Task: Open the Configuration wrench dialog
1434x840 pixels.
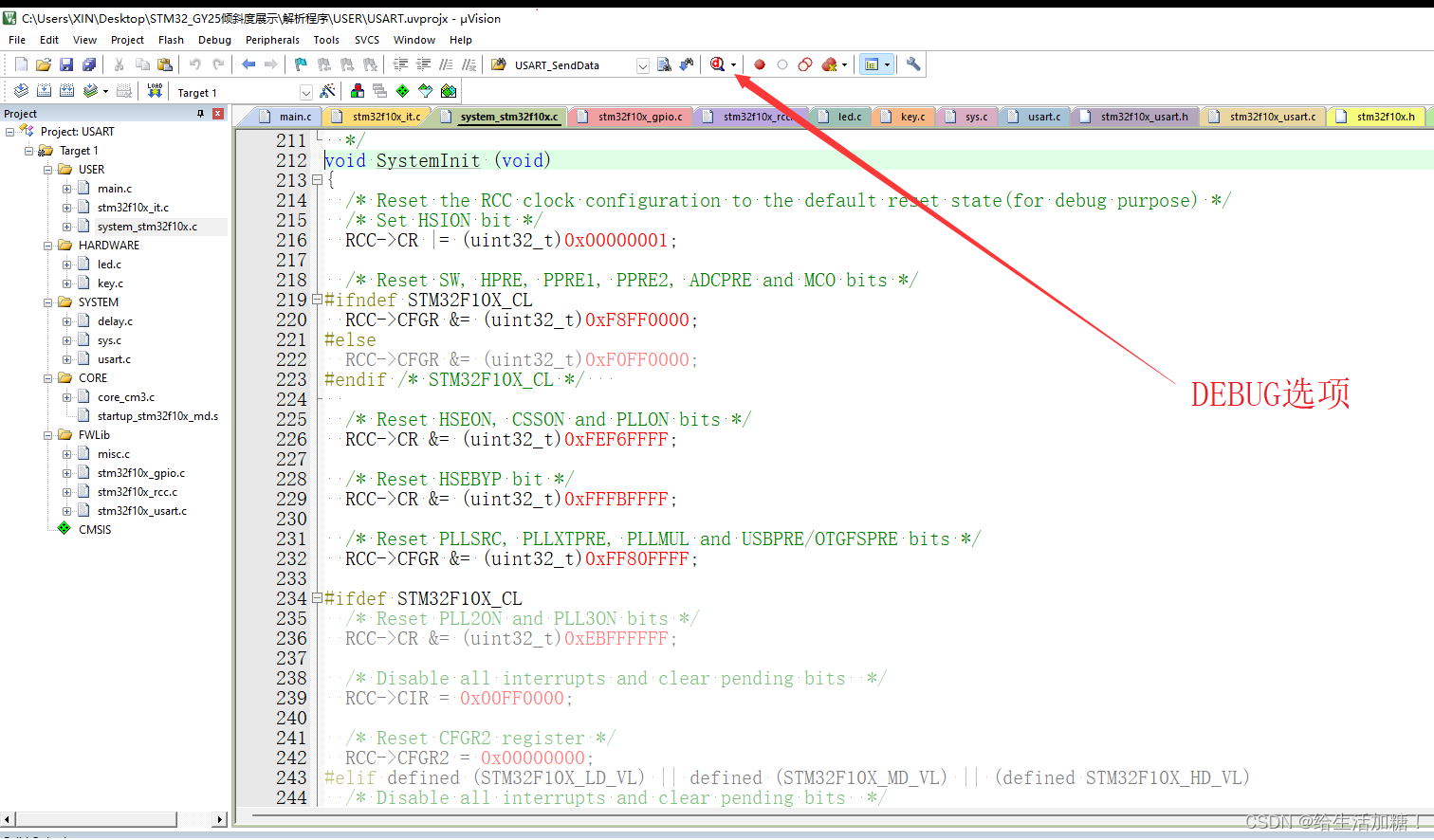Action: pos(911,64)
